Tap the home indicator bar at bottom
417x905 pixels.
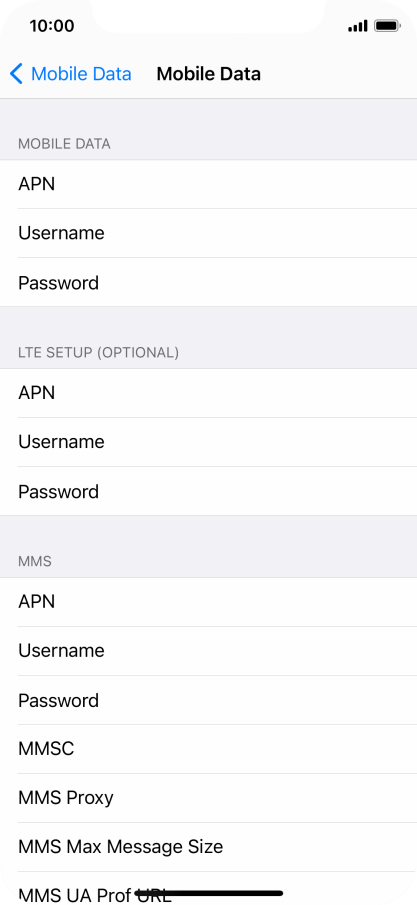click(208, 893)
